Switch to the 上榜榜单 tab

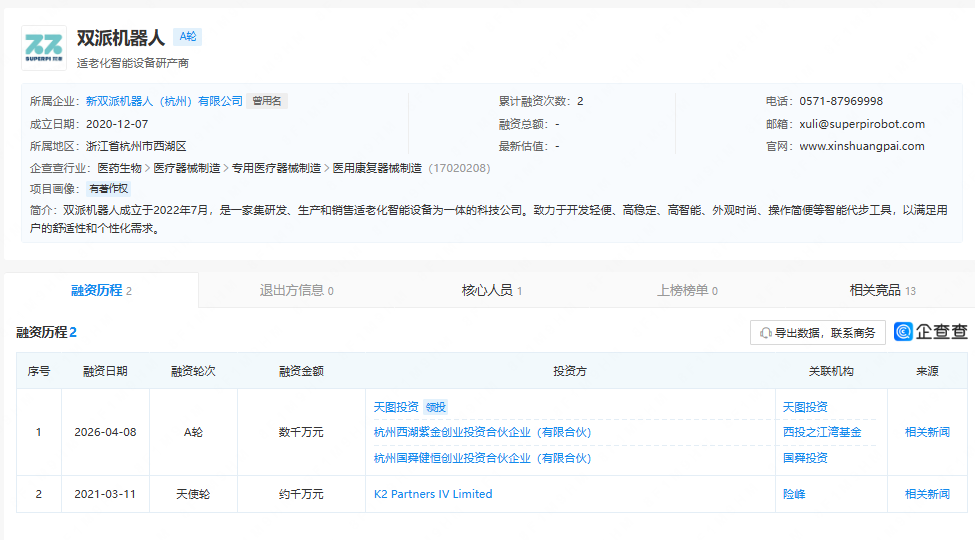point(687,290)
